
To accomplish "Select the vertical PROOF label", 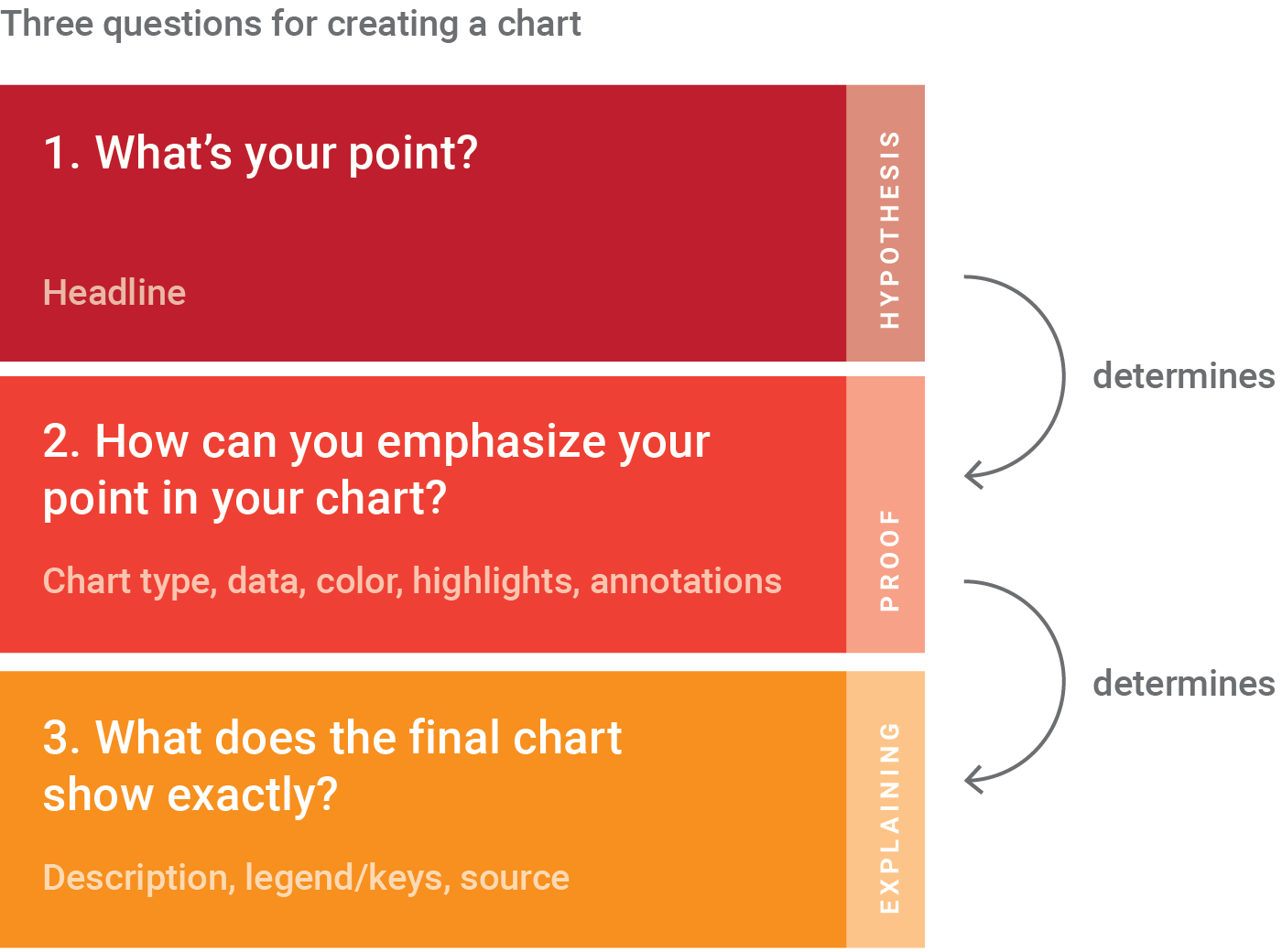I will (x=889, y=559).
